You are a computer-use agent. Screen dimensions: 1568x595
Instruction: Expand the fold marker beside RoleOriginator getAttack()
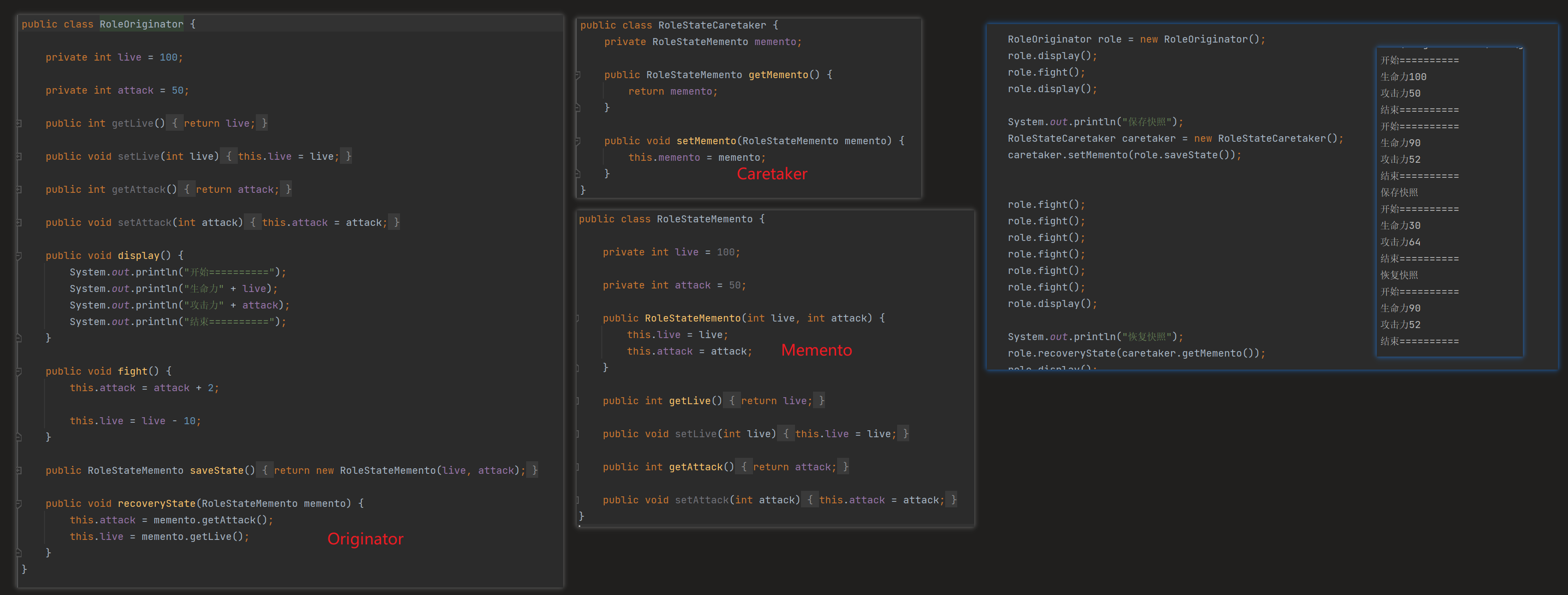click(x=19, y=189)
